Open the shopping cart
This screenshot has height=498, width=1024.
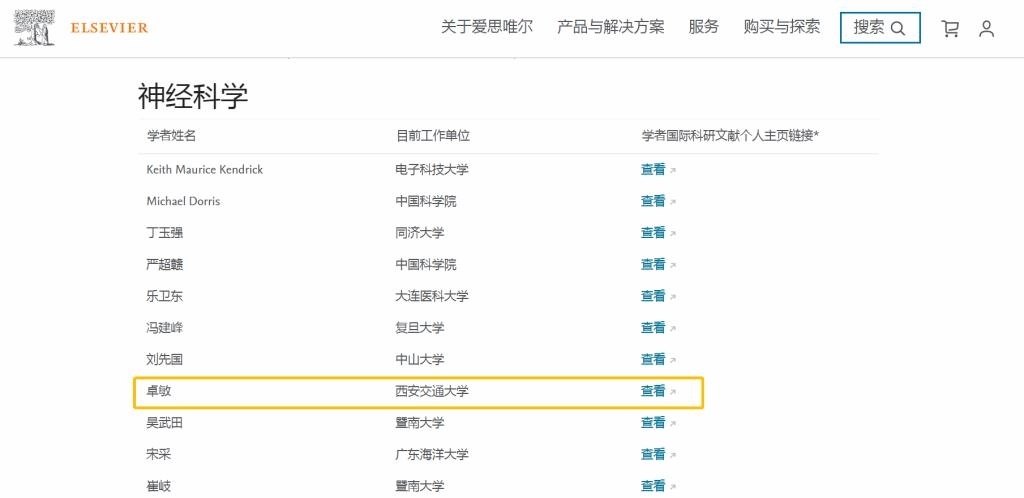point(950,29)
